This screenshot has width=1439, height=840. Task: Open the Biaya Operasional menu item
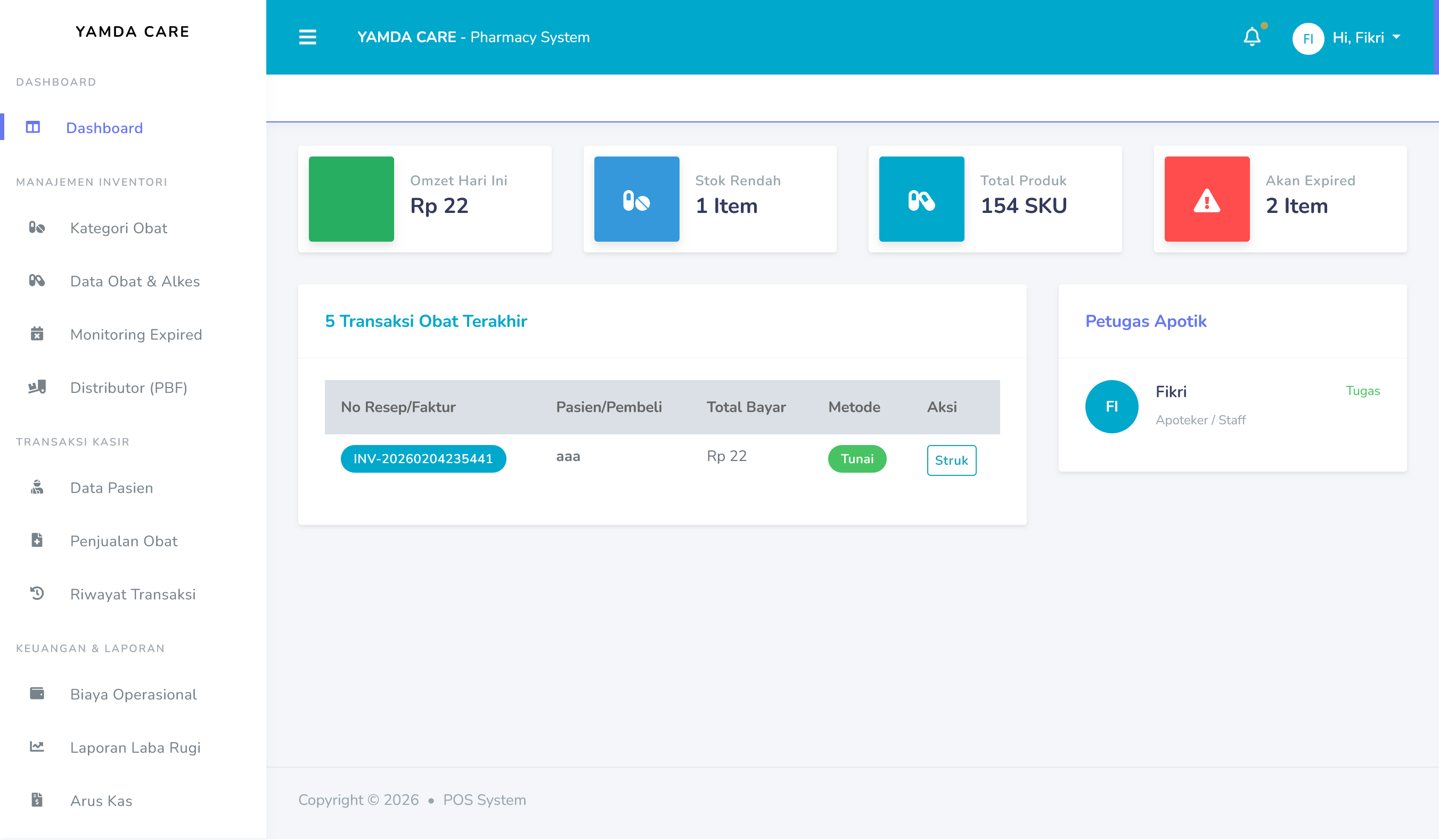pyautogui.click(x=133, y=694)
